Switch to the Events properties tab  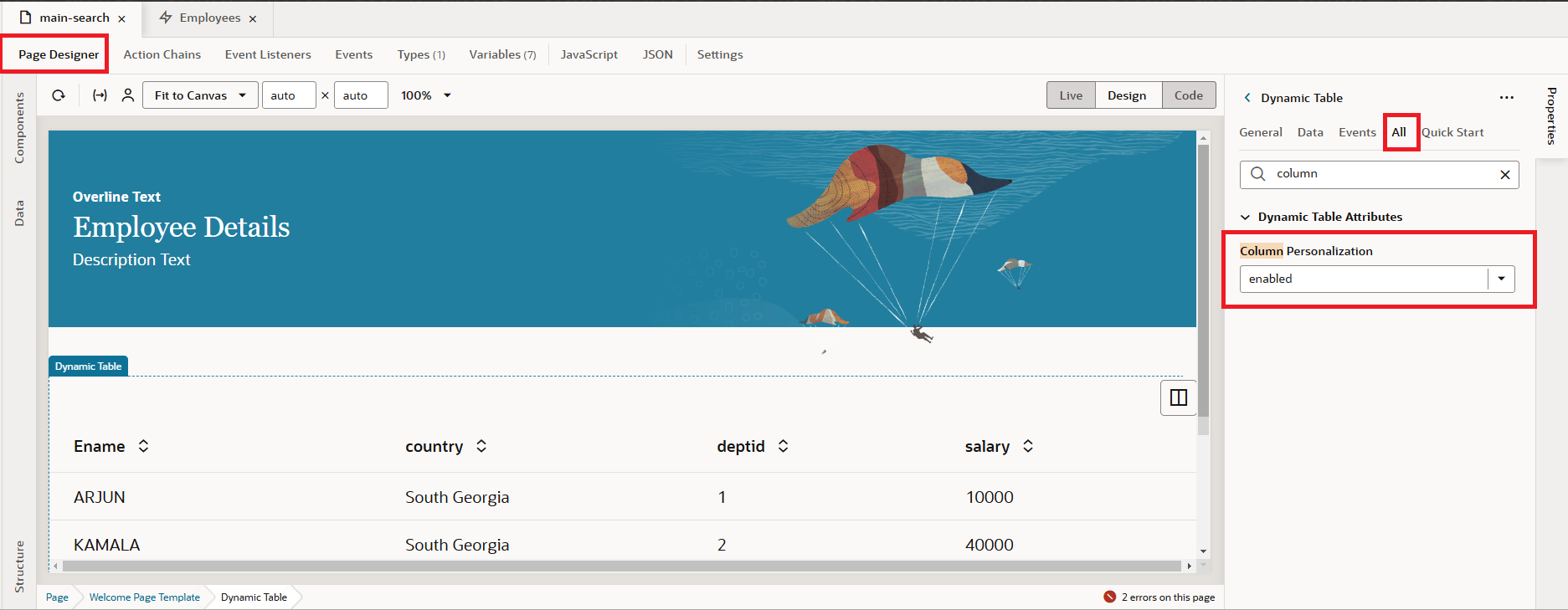1356,132
